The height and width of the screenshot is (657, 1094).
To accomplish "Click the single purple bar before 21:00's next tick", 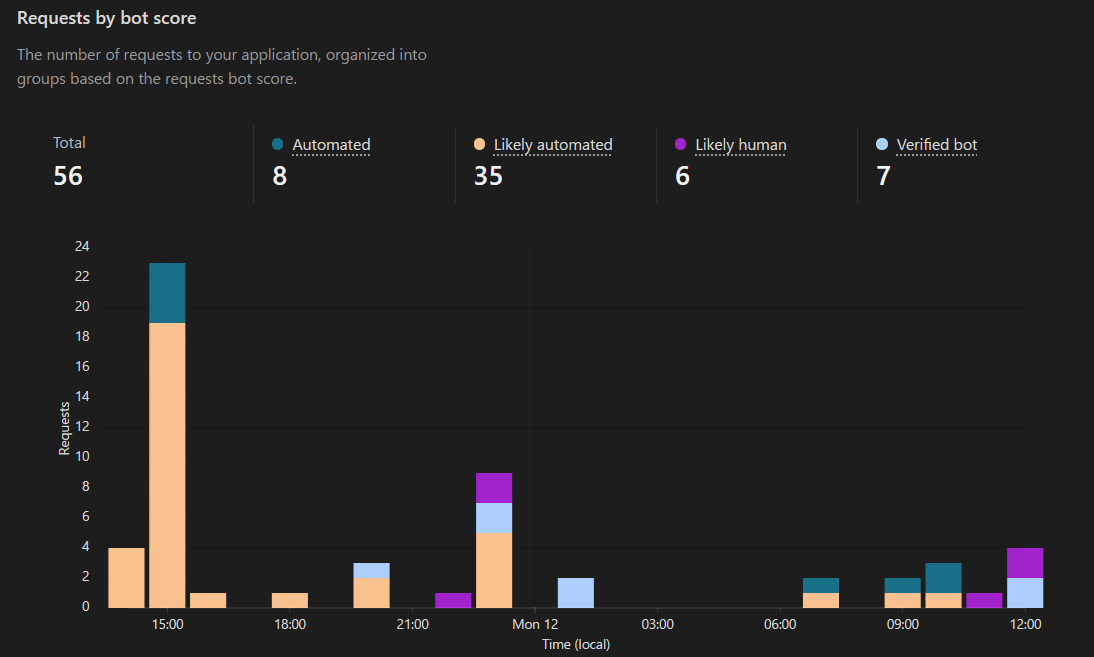I will pyautogui.click(x=453, y=601).
